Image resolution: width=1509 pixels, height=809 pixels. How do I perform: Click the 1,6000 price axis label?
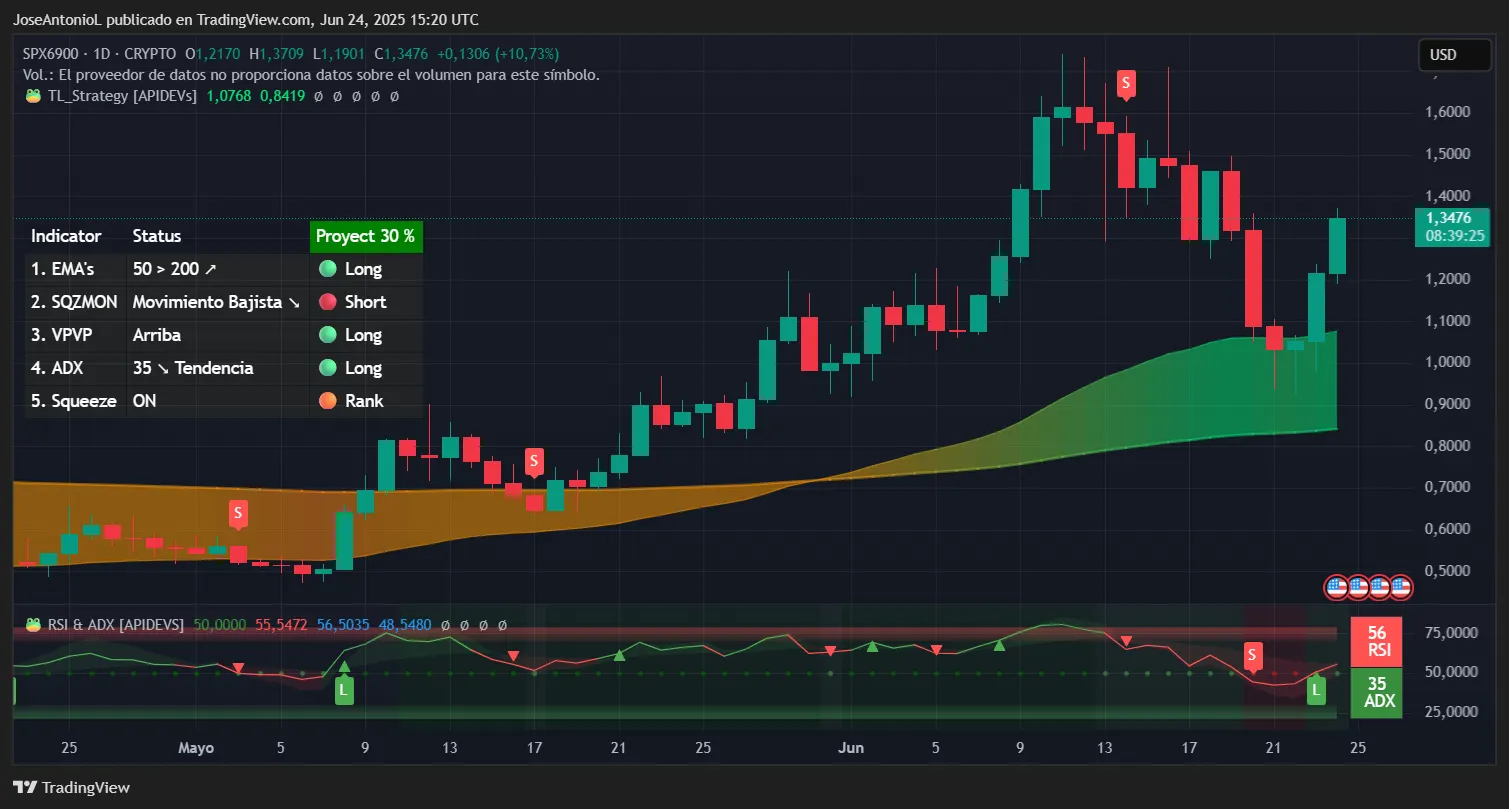[1449, 112]
